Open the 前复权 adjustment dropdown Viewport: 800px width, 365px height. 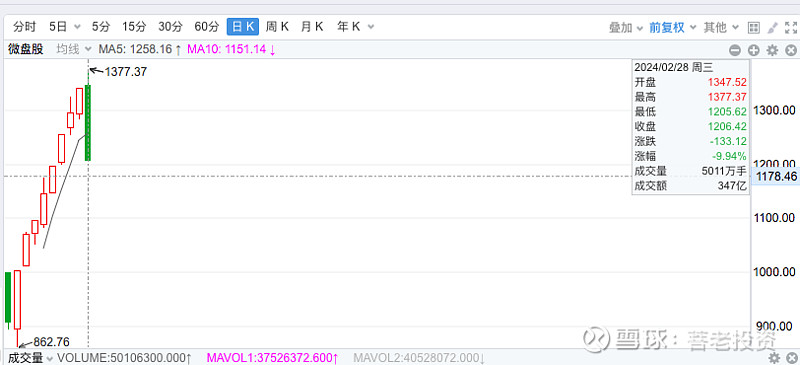click(x=672, y=28)
